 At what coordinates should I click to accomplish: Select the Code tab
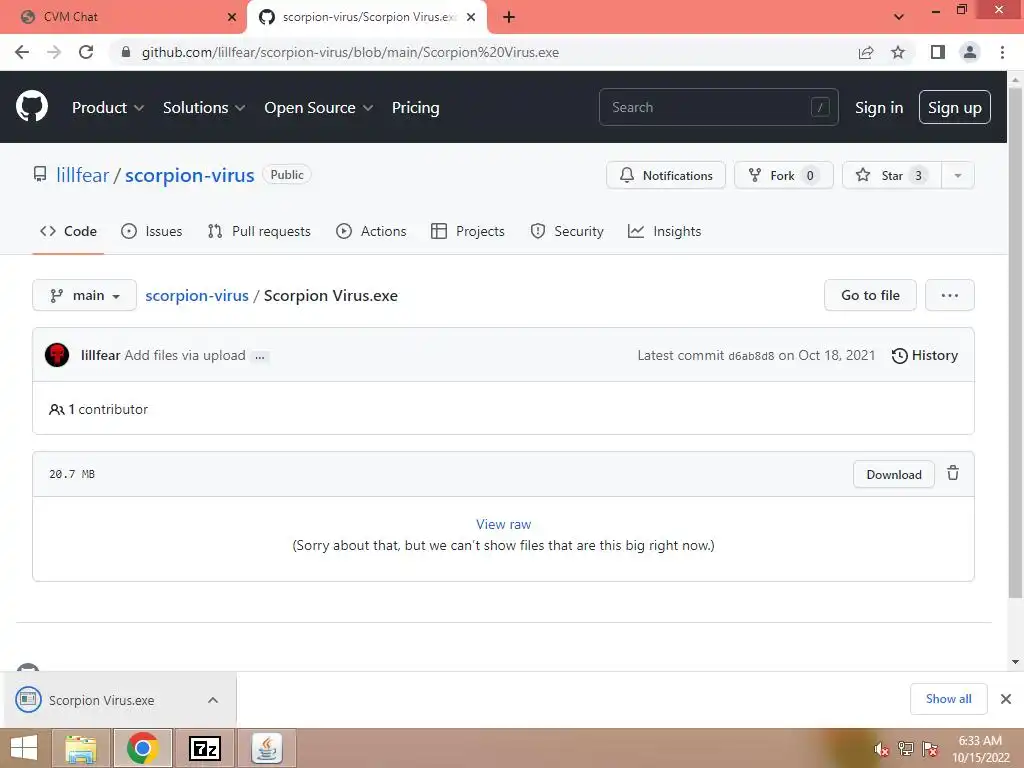(68, 231)
